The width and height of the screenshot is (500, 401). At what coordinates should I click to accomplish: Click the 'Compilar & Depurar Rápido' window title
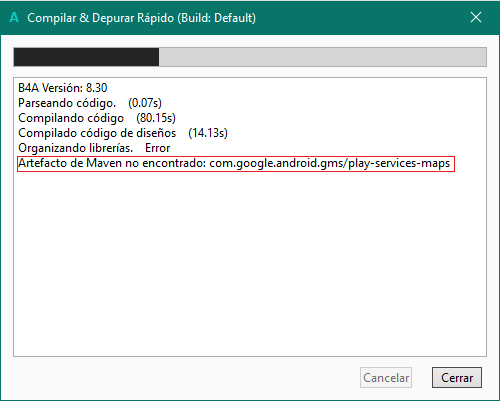coord(101,18)
